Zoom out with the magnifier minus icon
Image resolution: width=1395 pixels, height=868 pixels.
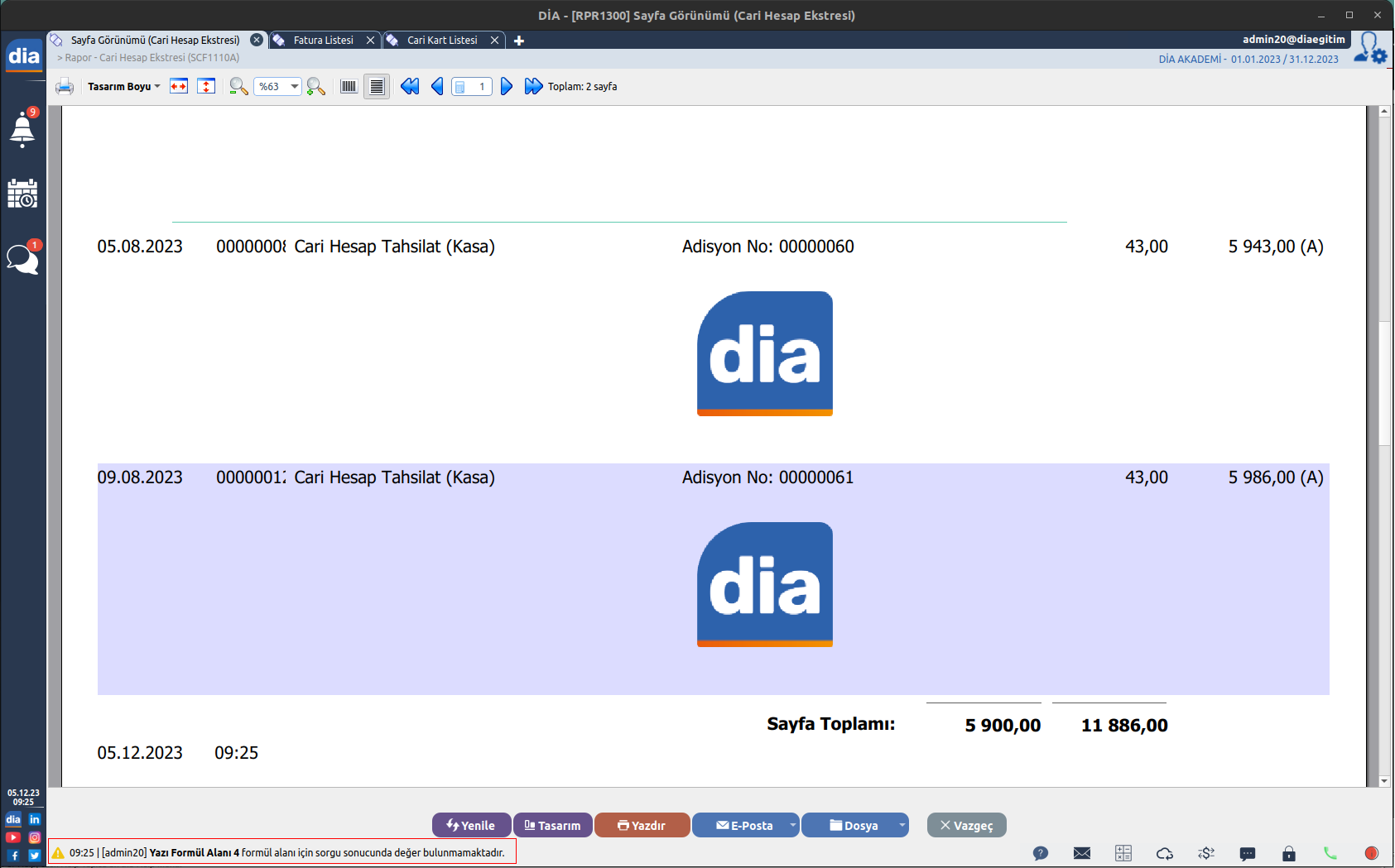pyautogui.click(x=238, y=87)
